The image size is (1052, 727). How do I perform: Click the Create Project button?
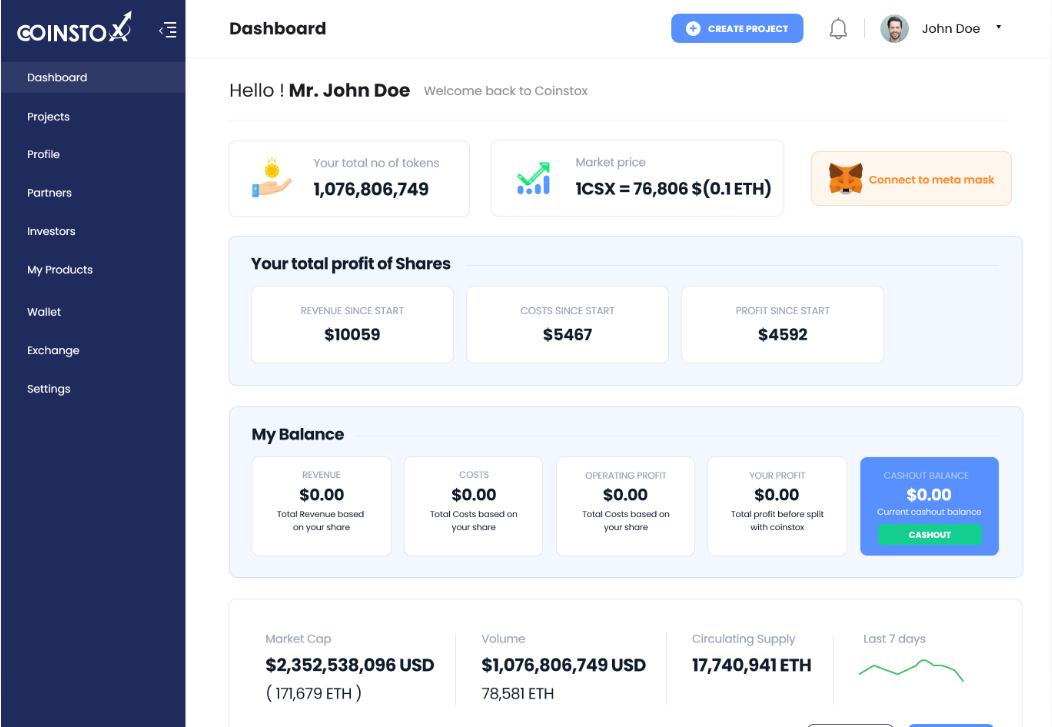(737, 28)
